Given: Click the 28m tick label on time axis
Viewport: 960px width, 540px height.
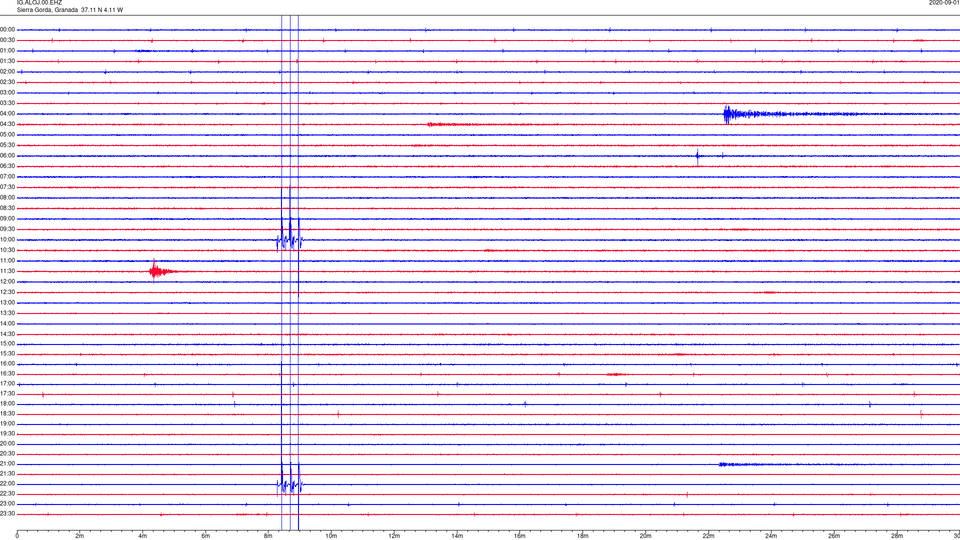Looking at the screenshot, I should pos(897,536).
